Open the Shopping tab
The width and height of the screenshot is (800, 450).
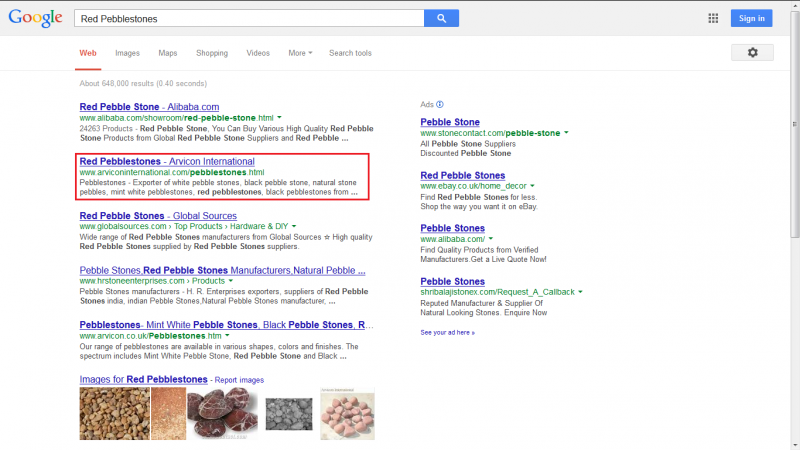click(x=211, y=53)
